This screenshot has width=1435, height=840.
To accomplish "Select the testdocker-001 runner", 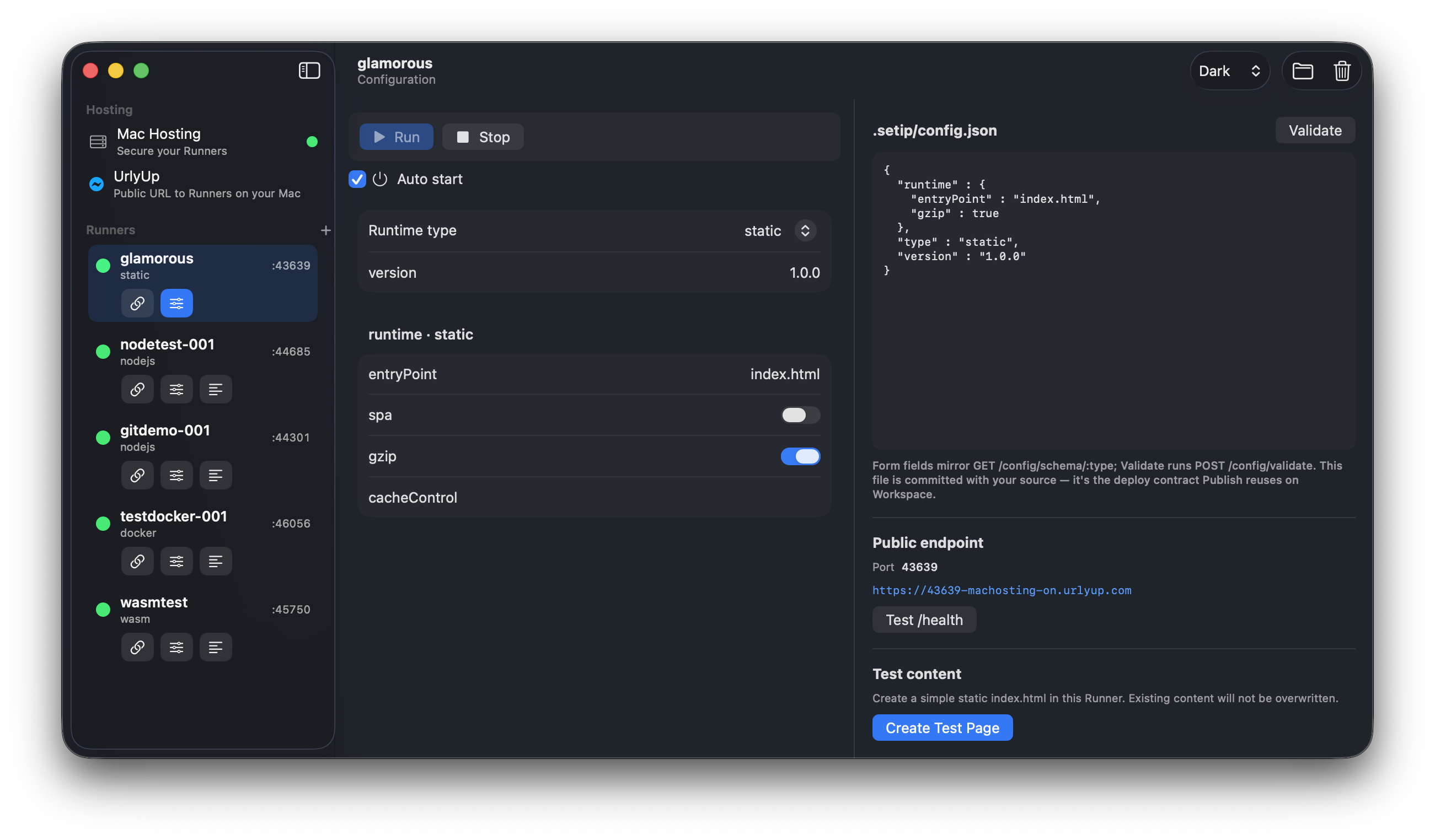I will point(202,524).
